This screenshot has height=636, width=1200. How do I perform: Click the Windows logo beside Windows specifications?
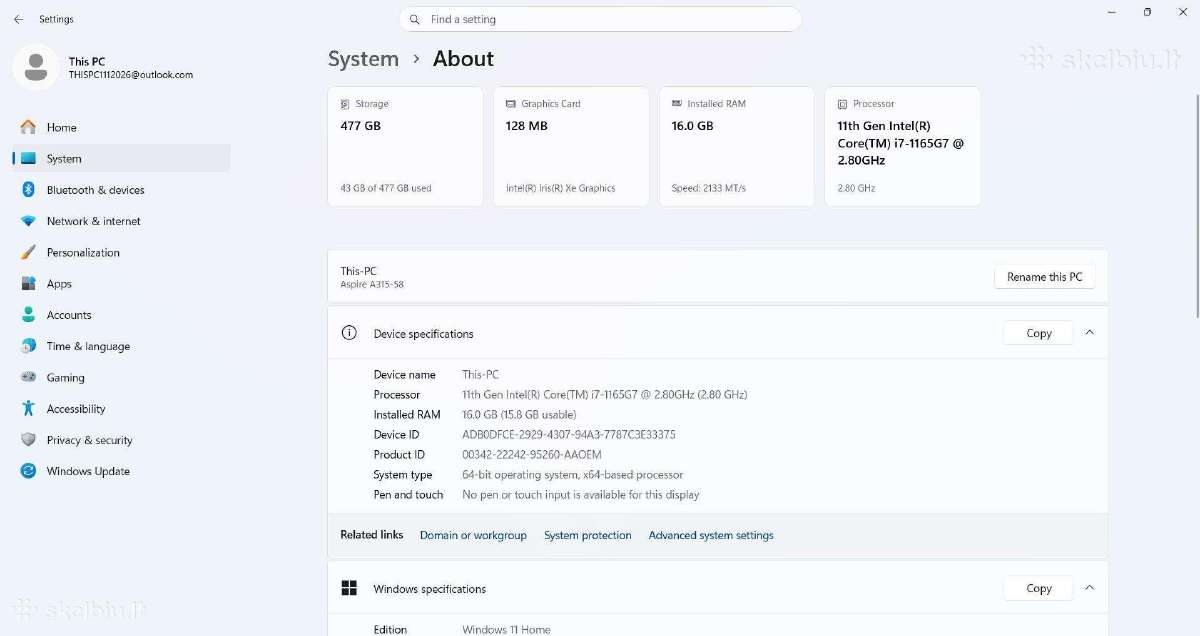coord(349,588)
